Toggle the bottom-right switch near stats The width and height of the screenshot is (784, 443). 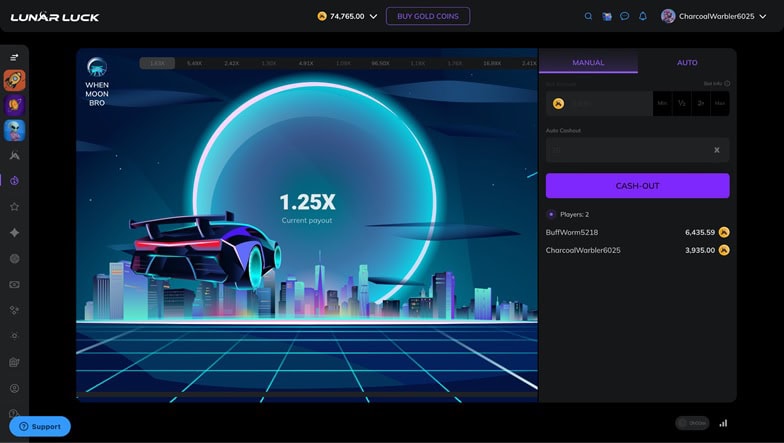[x=691, y=423]
